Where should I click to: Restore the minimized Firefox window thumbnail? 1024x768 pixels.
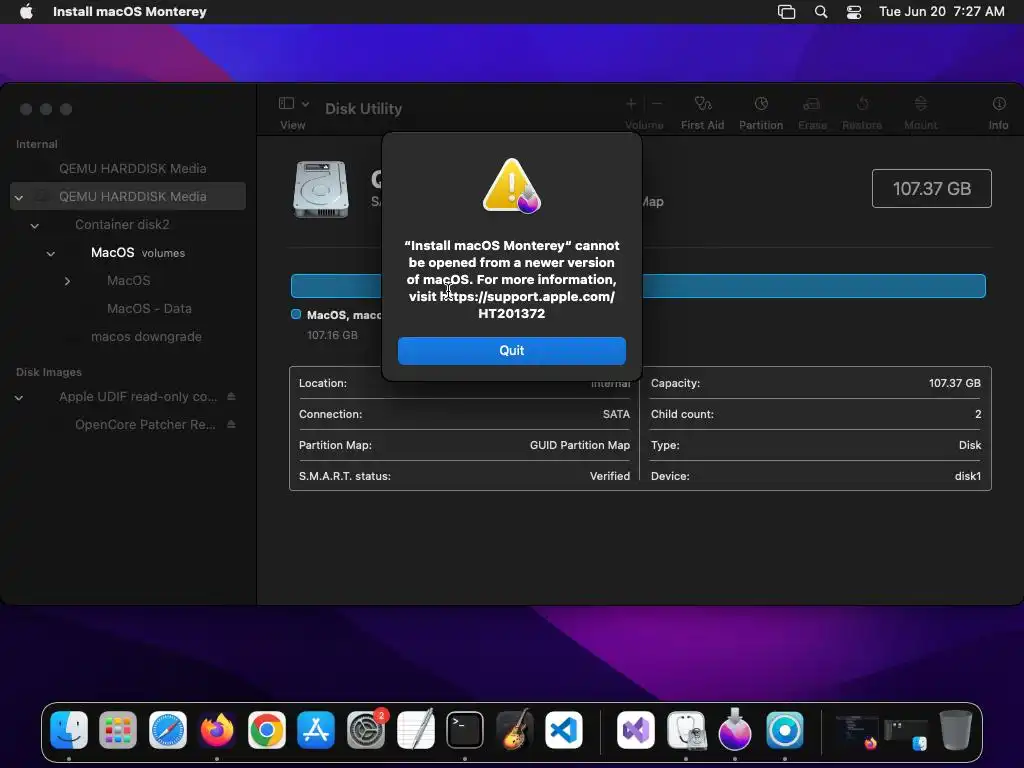coord(857,731)
